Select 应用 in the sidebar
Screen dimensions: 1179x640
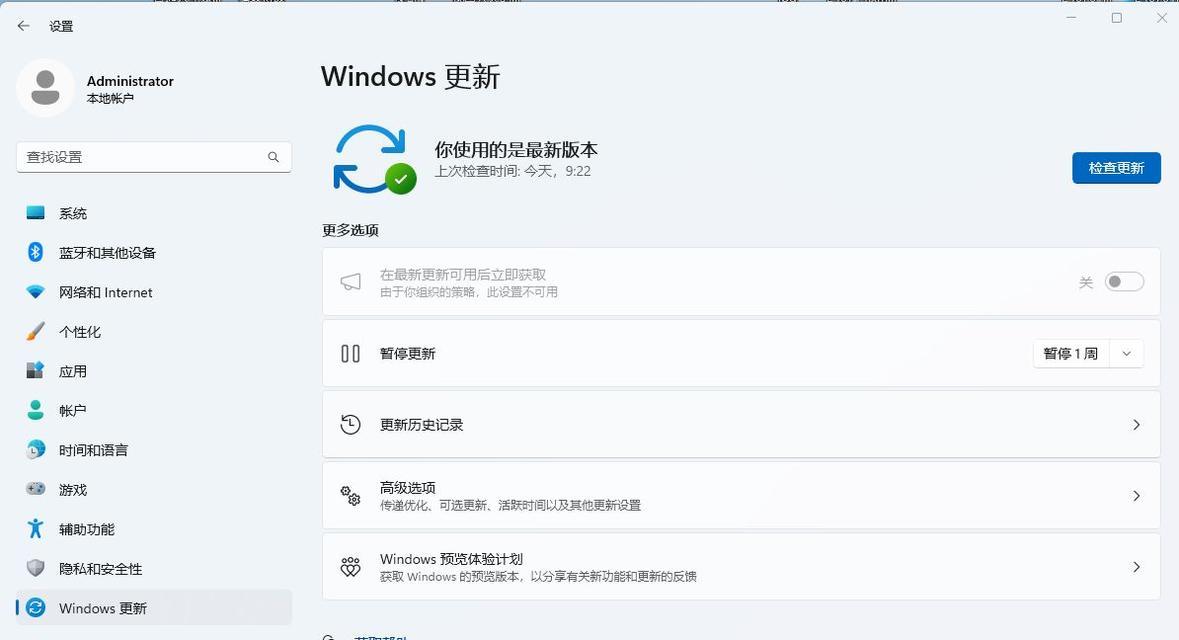click(154, 371)
